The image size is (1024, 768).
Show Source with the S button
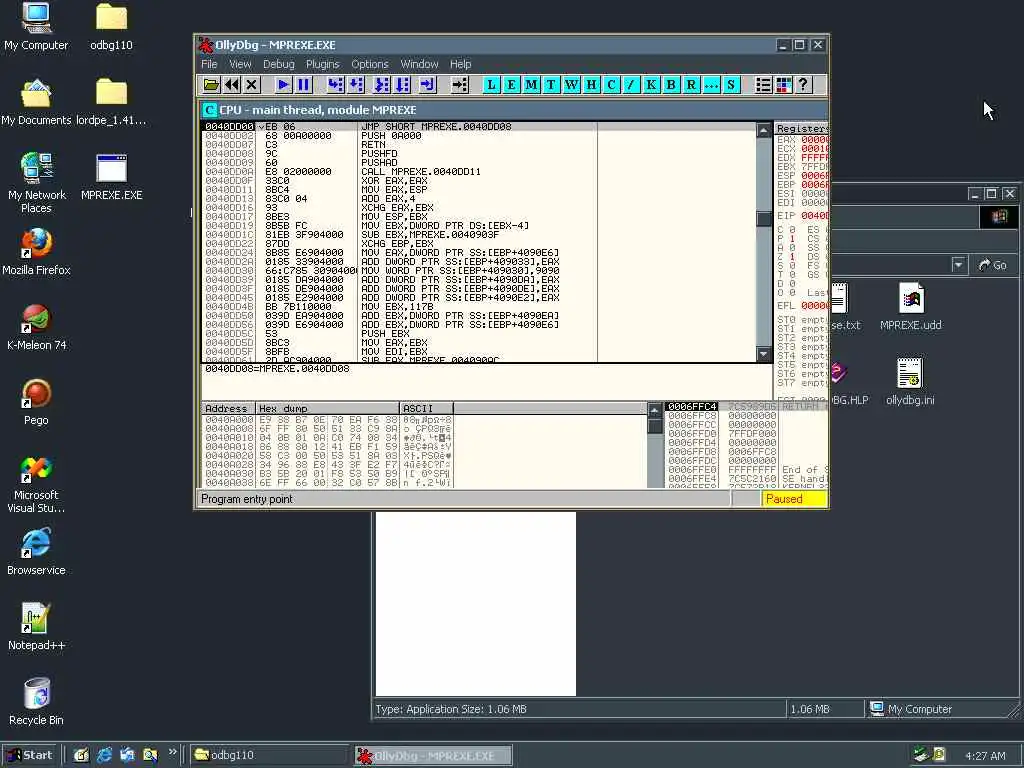coord(731,85)
